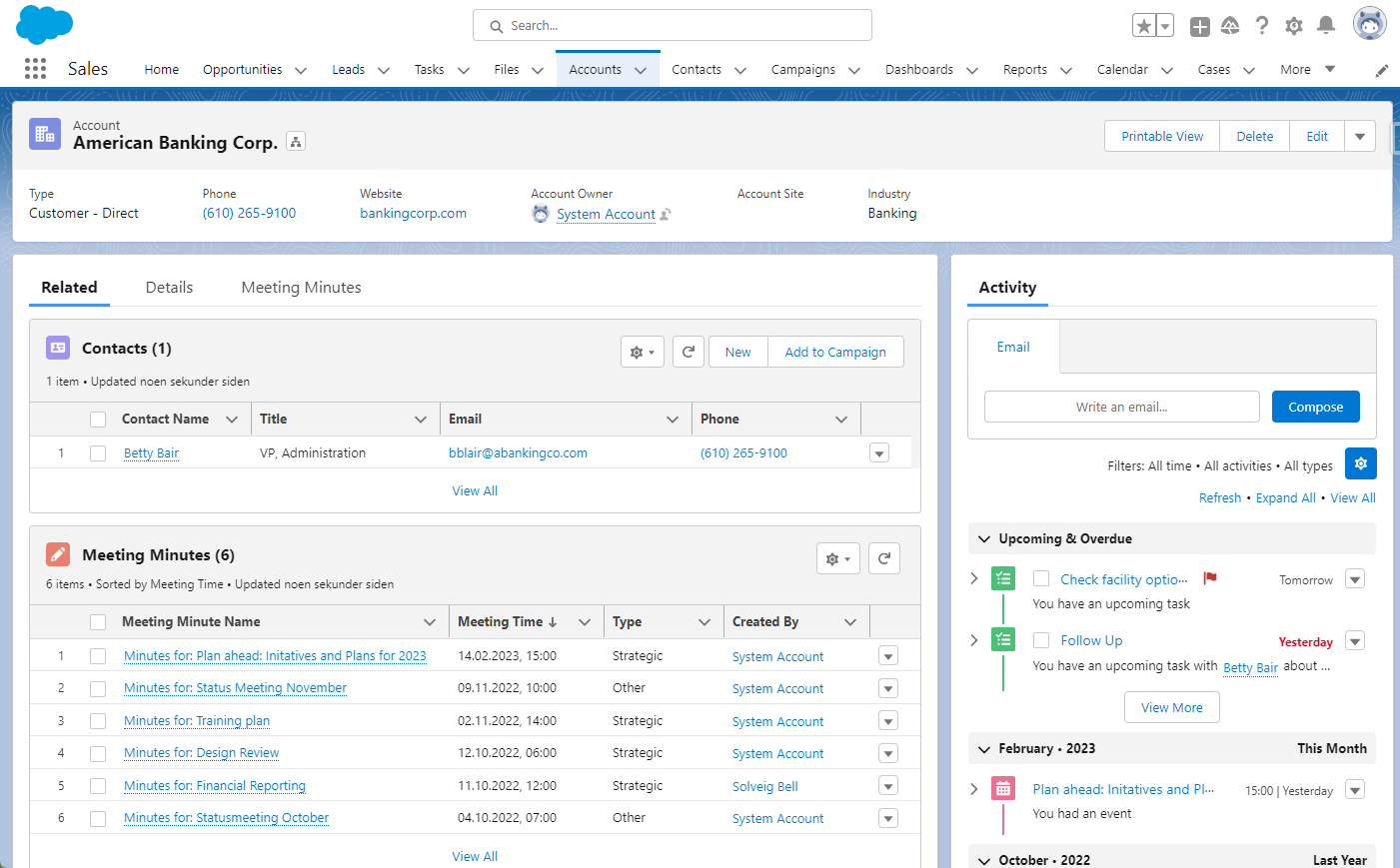This screenshot has height=868, width=1400.
Task: Click the task icon for Follow Up
Action: tap(1003, 639)
